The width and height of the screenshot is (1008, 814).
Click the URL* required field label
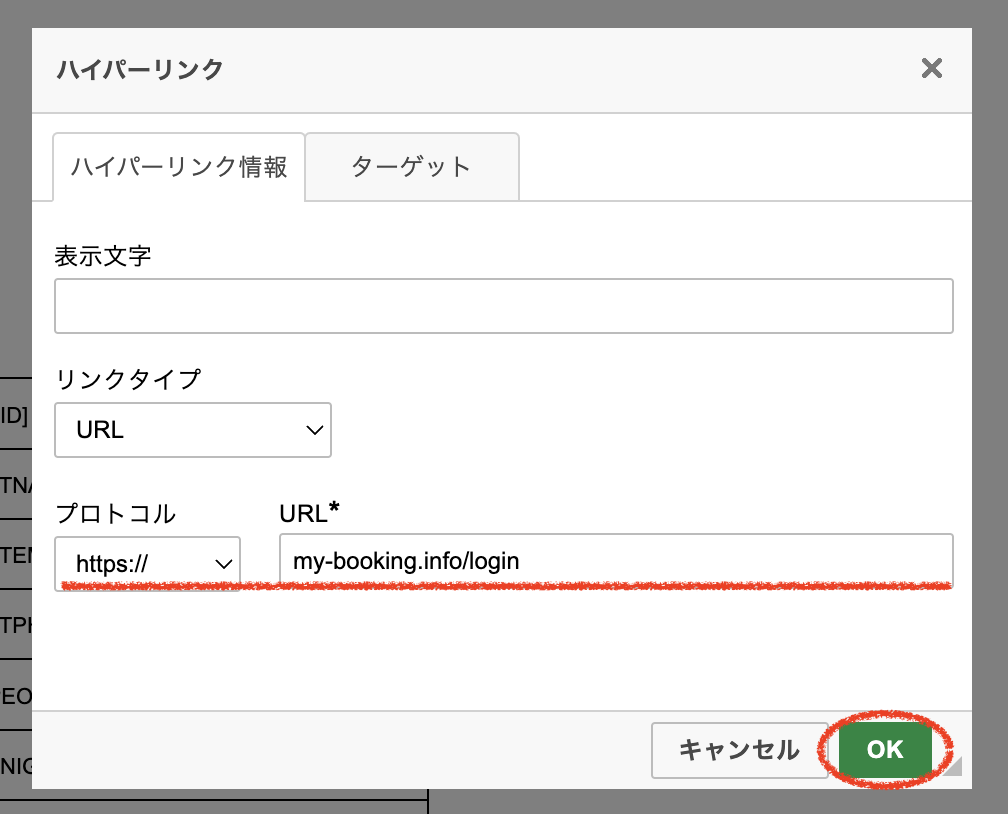pyautogui.click(x=309, y=513)
